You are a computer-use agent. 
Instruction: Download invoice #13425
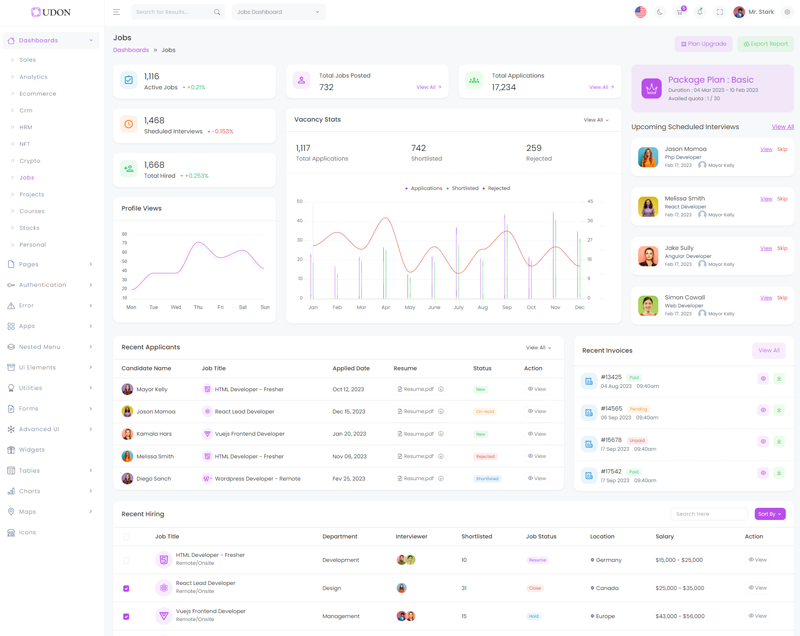[779, 379]
